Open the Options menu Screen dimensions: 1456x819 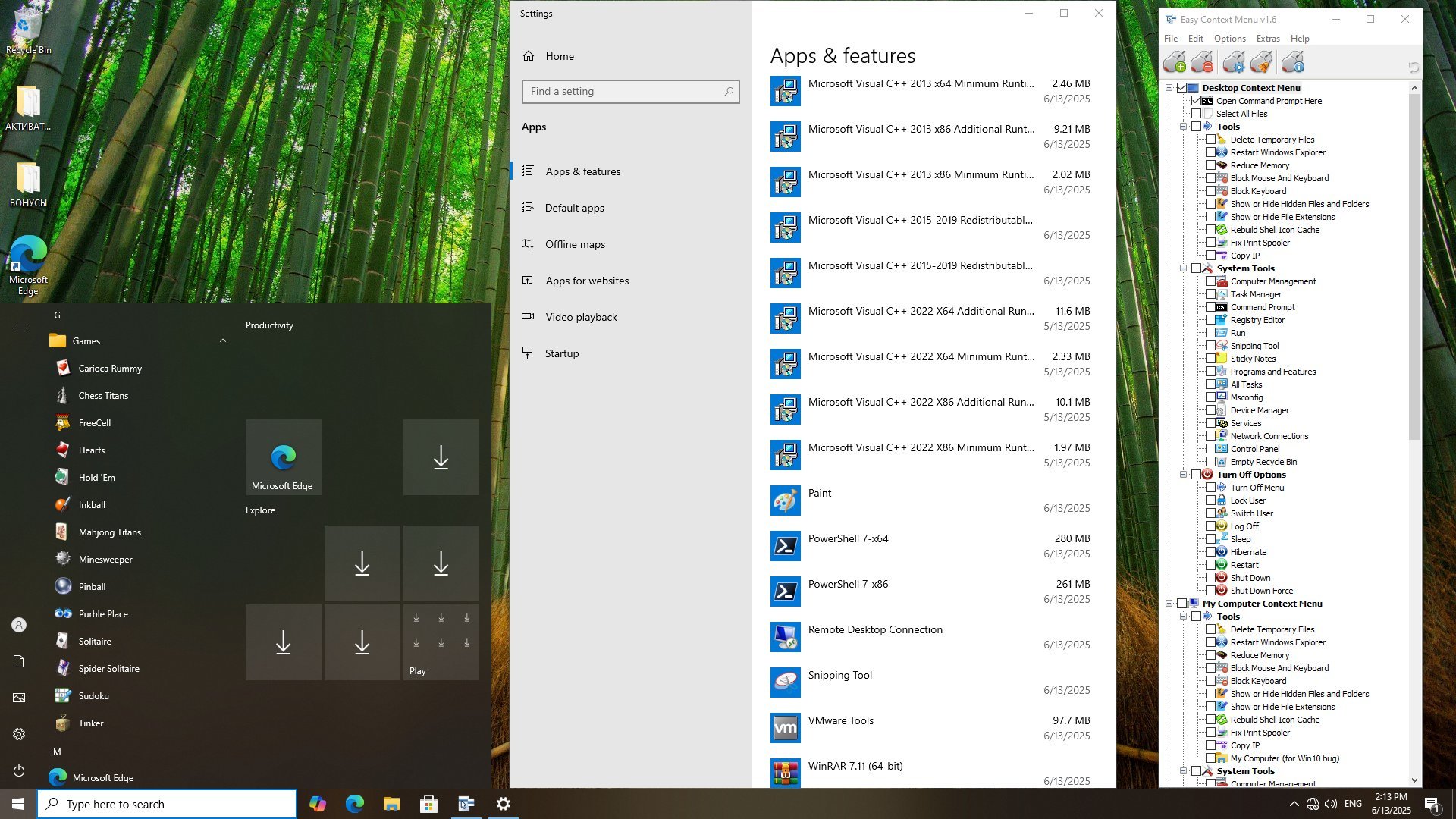click(1229, 39)
